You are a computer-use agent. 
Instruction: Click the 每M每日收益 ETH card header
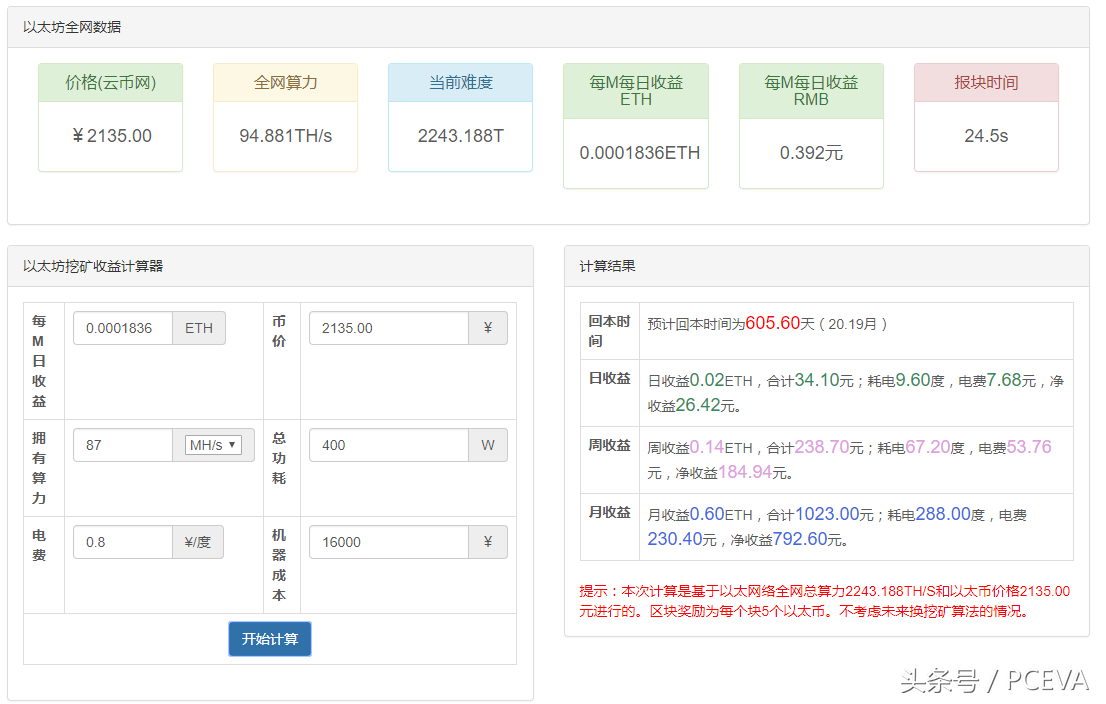[x=636, y=91]
